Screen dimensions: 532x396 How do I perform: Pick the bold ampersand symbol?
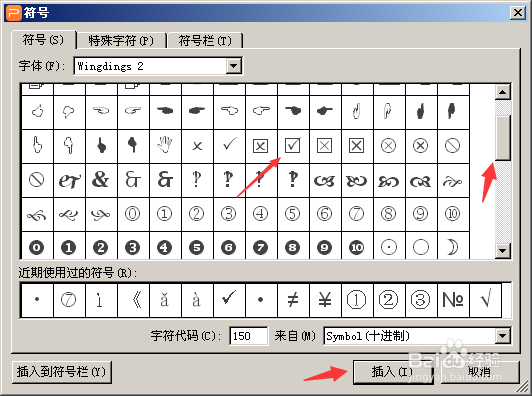coord(101,180)
